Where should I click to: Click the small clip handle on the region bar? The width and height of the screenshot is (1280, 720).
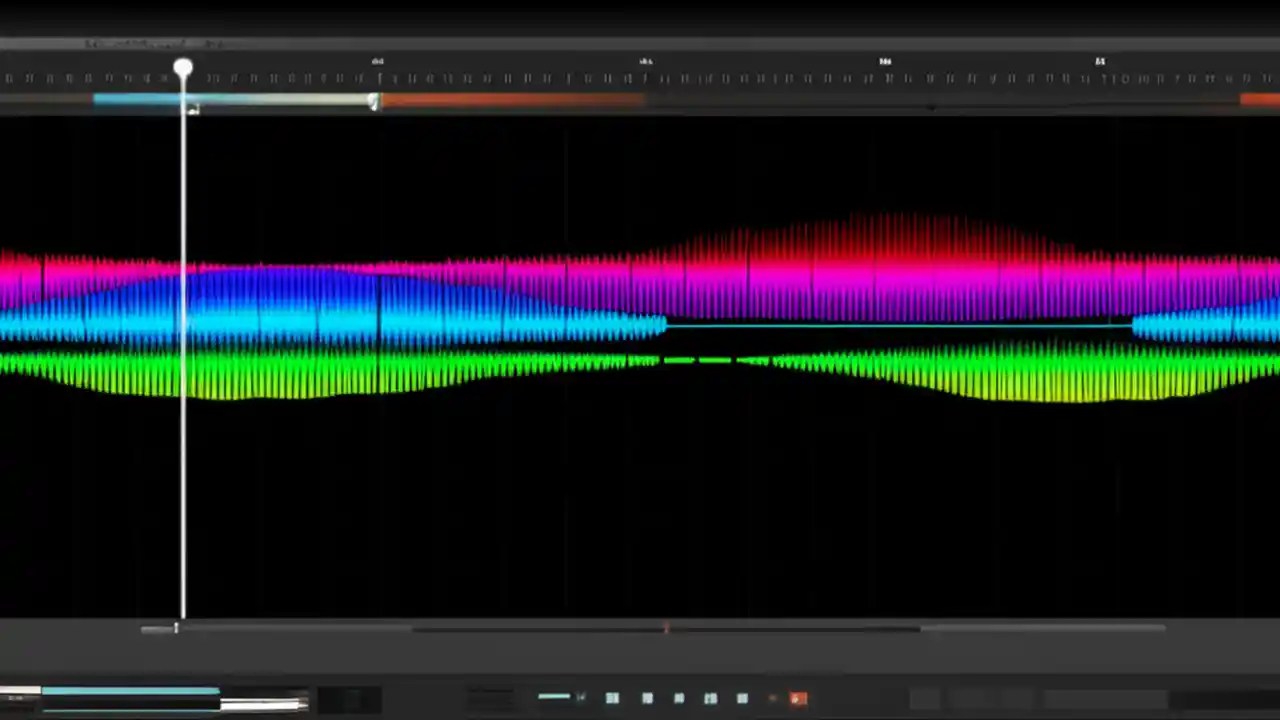pos(193,108)
